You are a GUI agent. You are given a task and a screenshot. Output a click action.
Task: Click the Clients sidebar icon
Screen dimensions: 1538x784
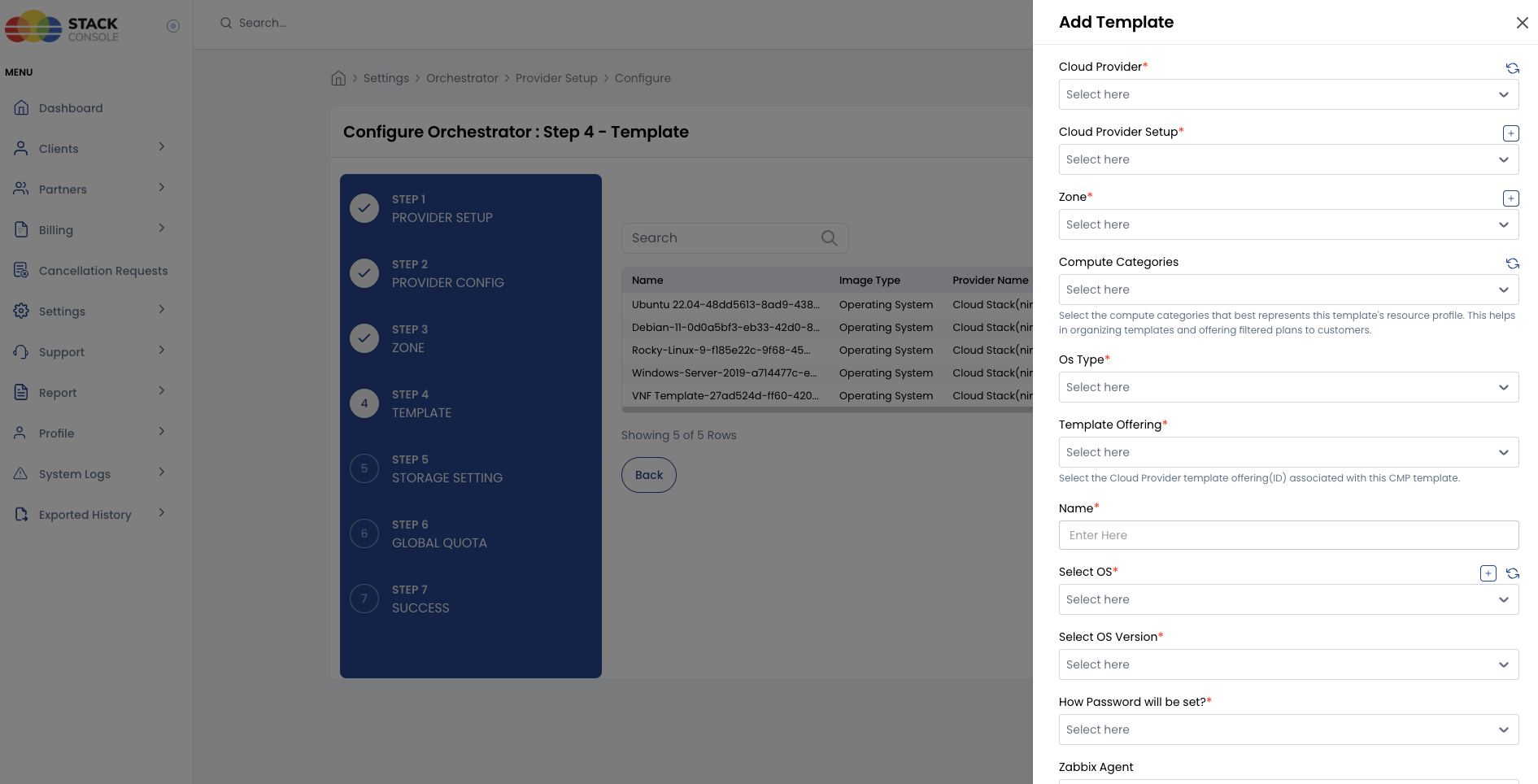tap(21, 148)
